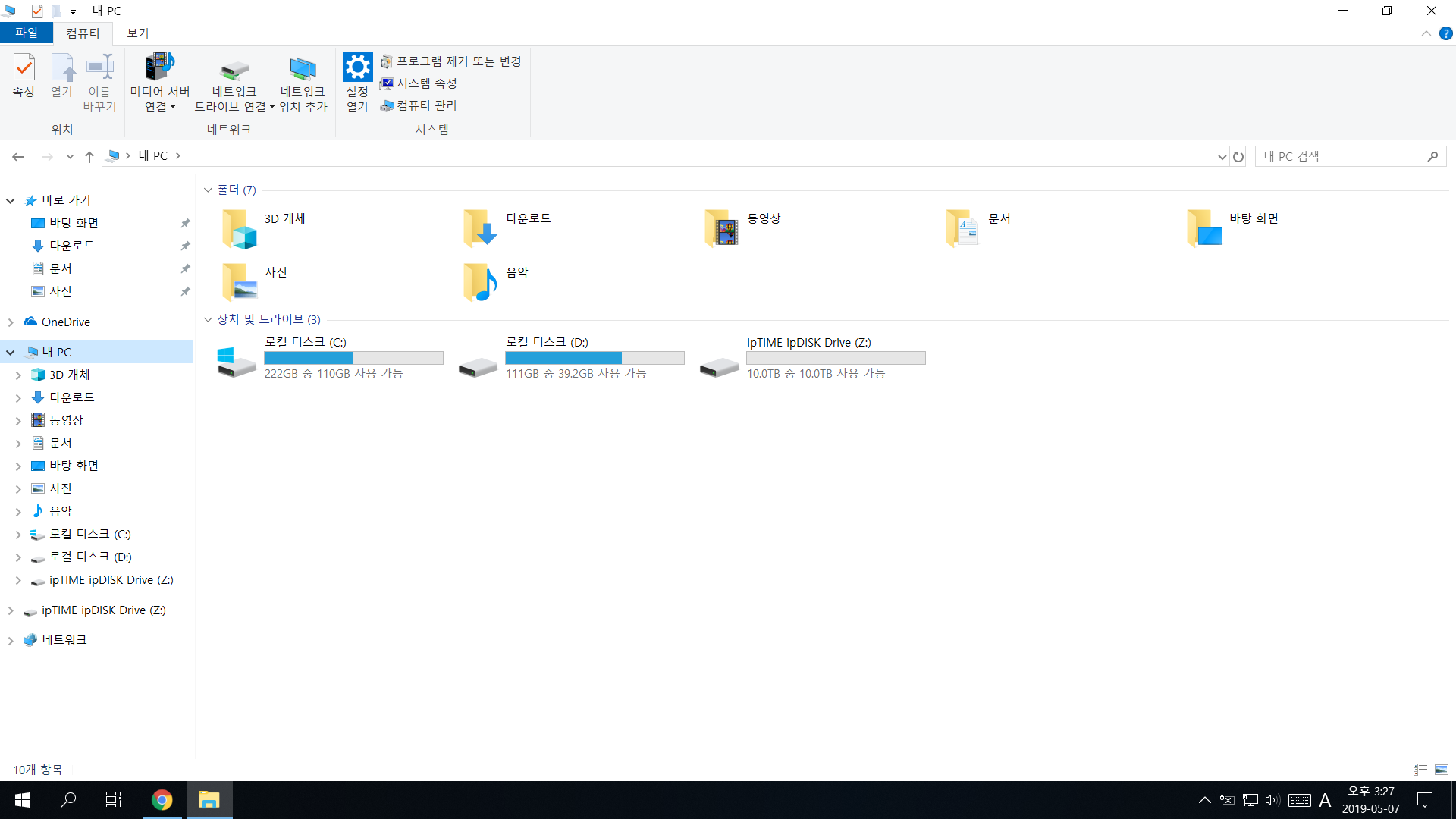Switch to details view in status bar

point(1420,770)
